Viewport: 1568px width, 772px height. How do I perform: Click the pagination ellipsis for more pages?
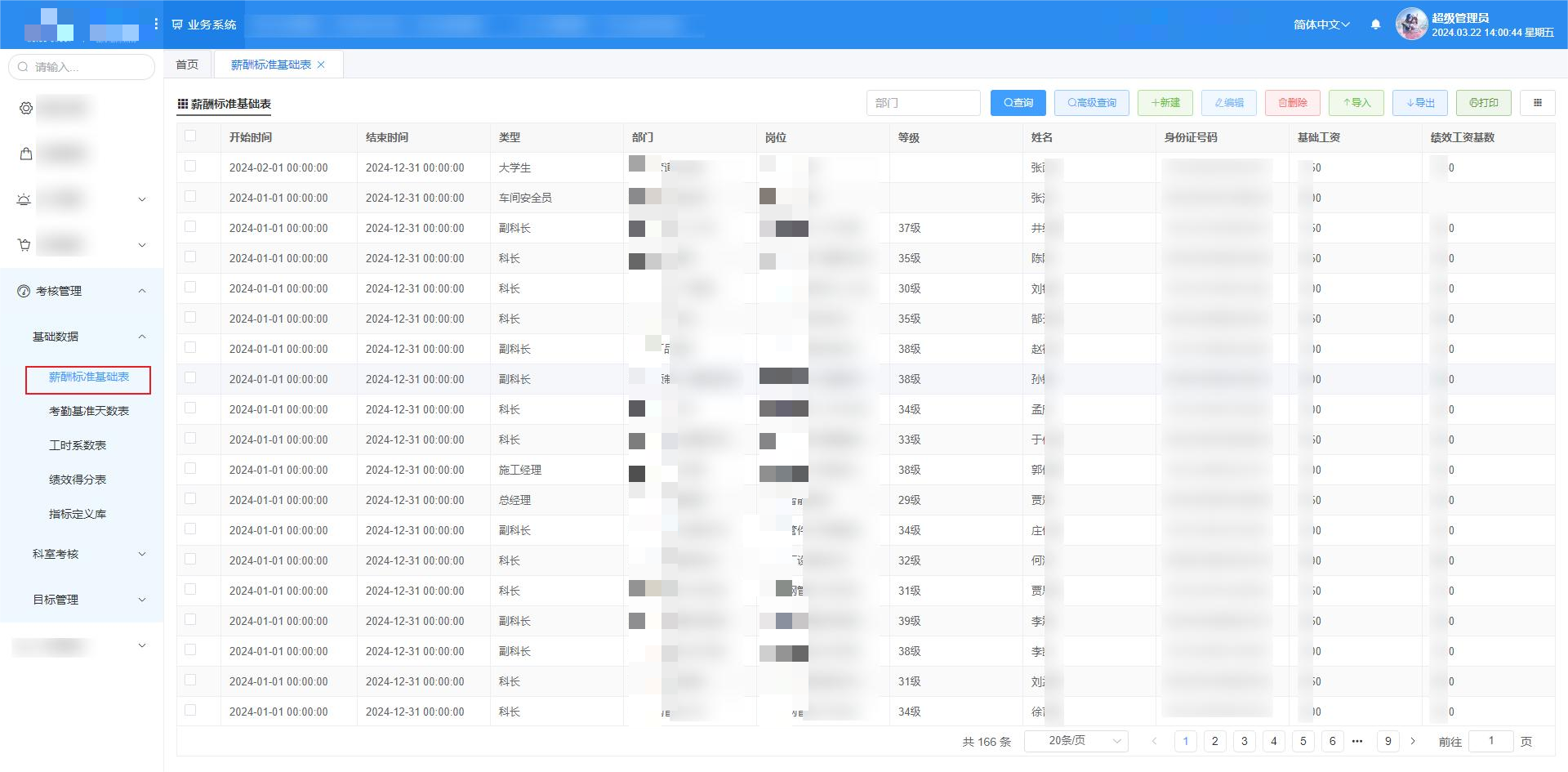[1357, 741]
